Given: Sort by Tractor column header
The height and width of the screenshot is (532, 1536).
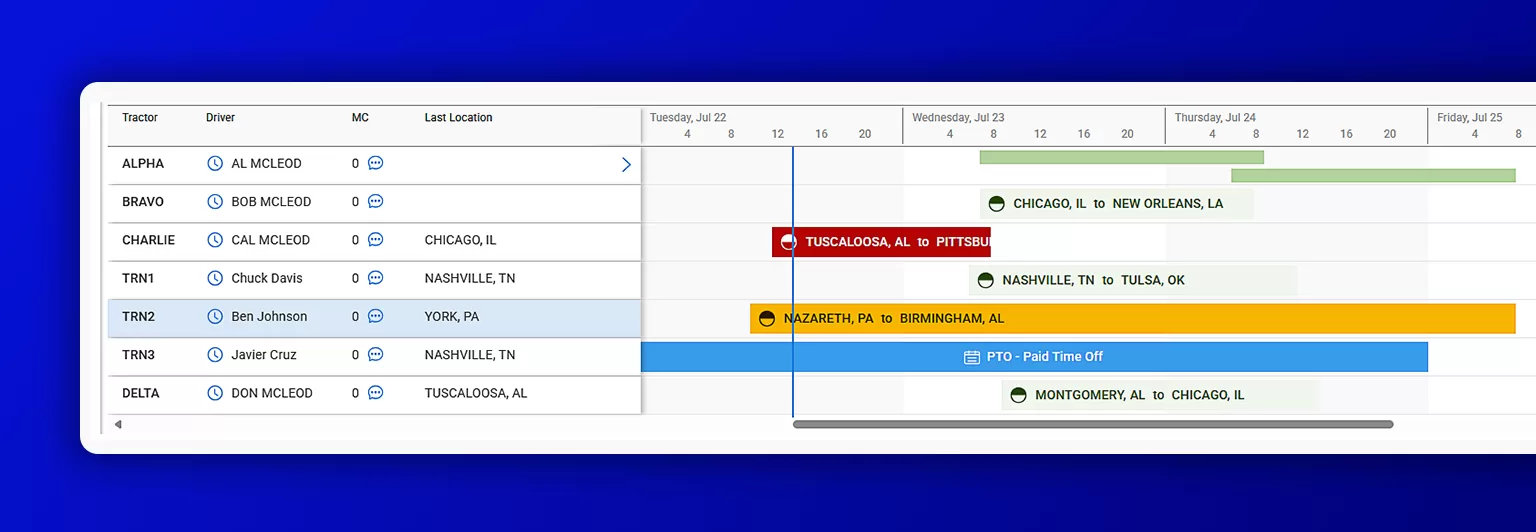Looking at the screenshot, I should coord(140,118).
